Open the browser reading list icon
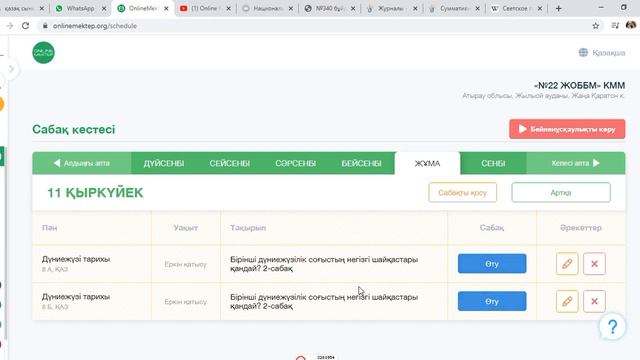Image resolution: width=640 pixels, height=360 pixels. pyautogui.click(x=615, y=26)
